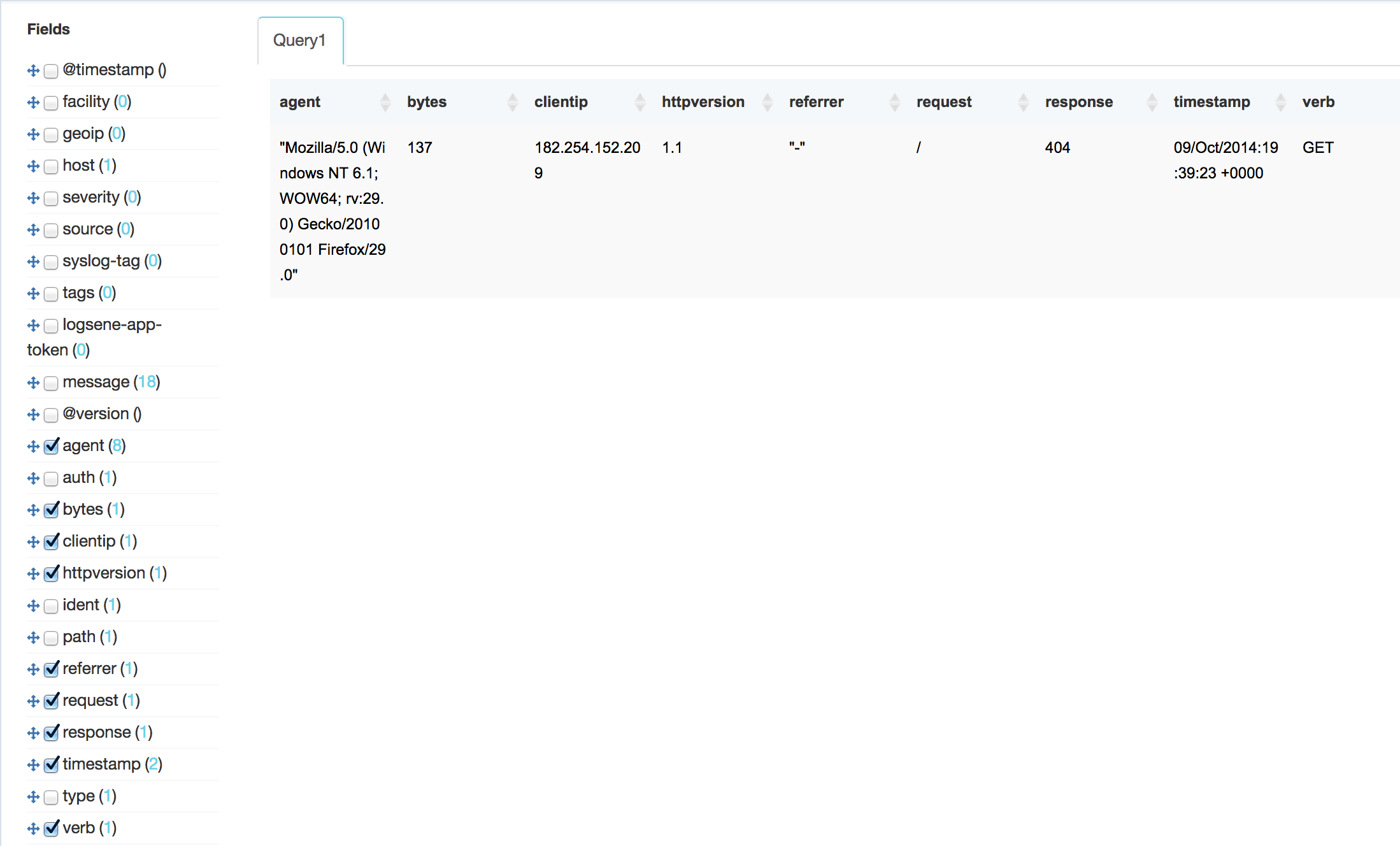Check the path field checkbox
The image size is (1400, 846).
(x=51, y=638)
